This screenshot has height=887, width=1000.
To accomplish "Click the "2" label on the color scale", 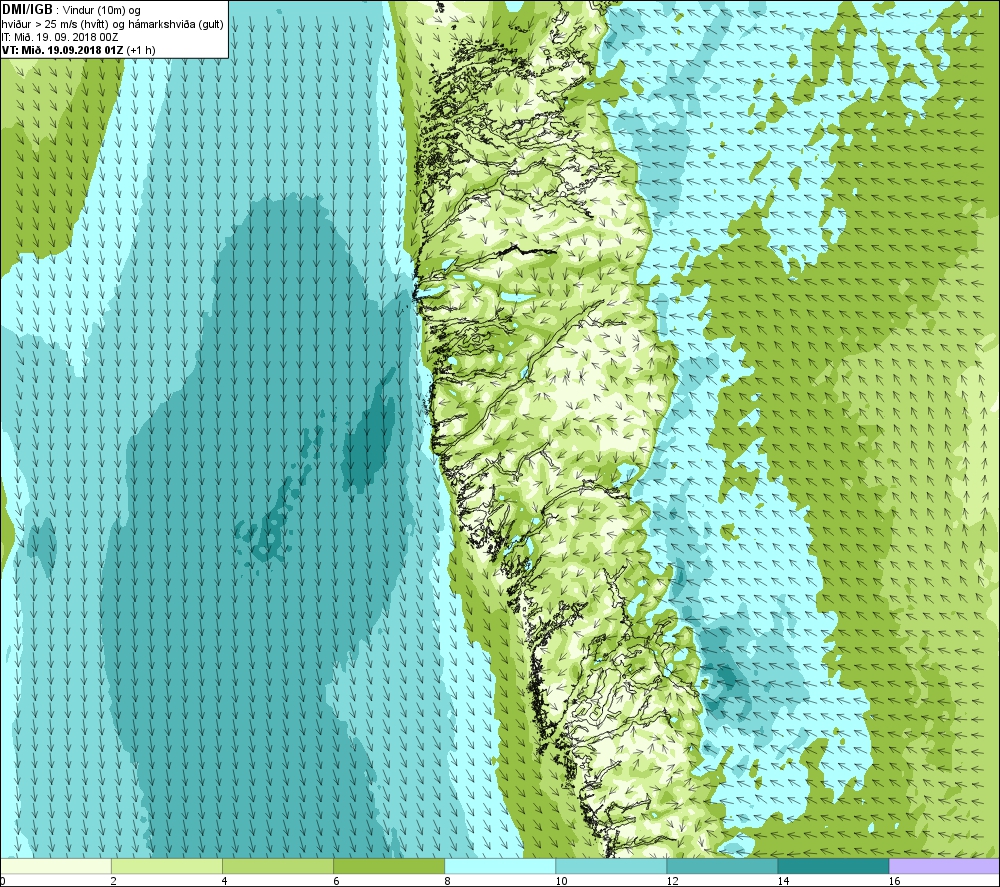I will tap(114, 881).
